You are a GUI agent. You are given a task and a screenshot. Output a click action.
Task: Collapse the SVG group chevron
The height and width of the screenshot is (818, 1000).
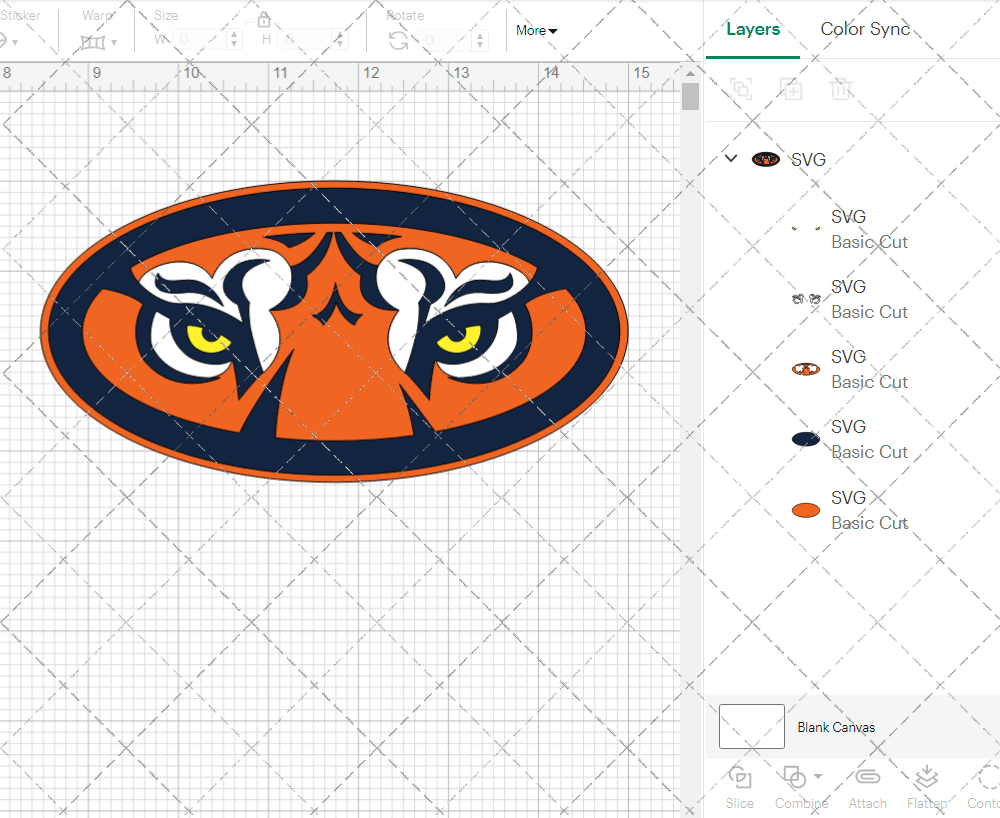(731, 158)
